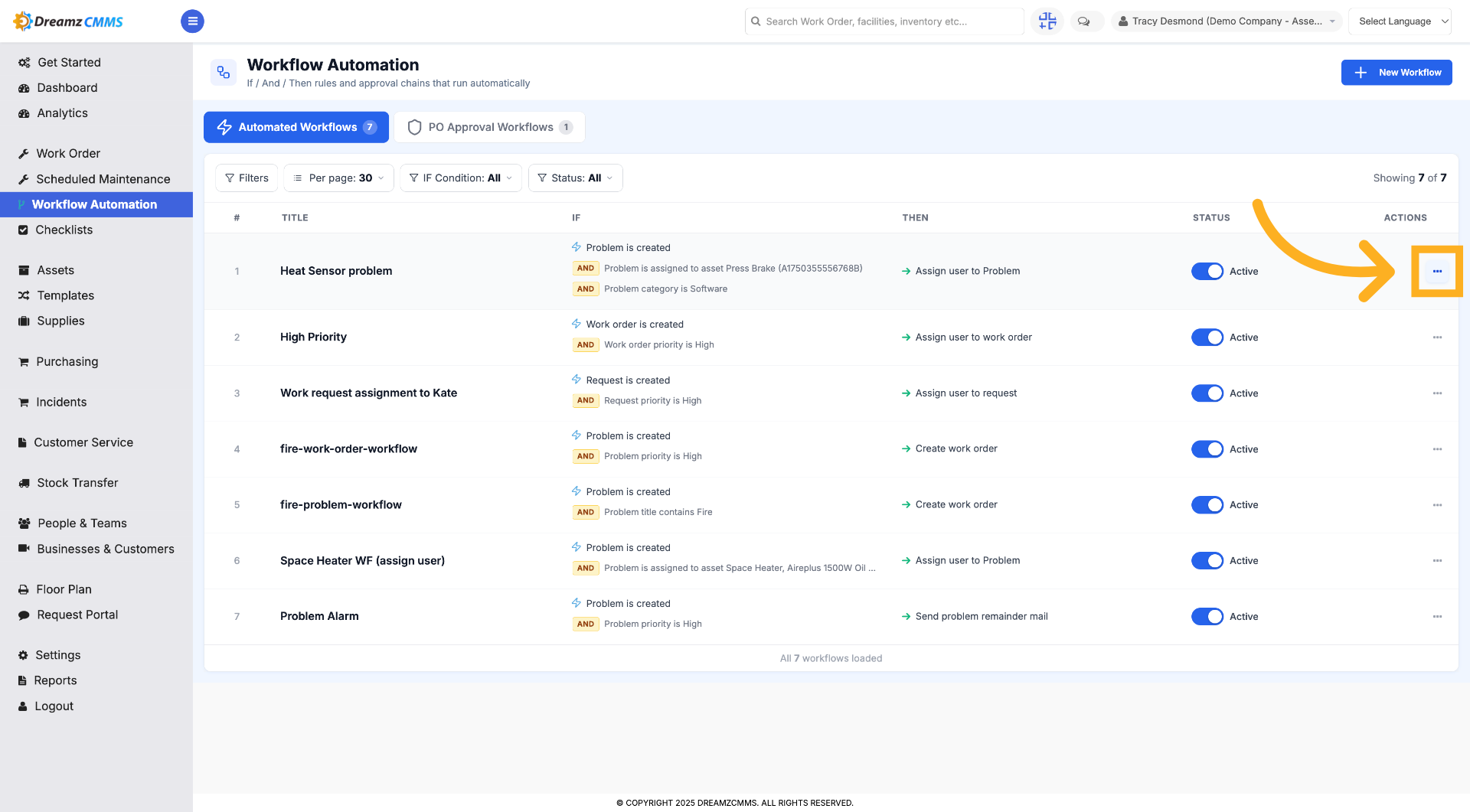Click the Purchasing cart icon
Screen dimensions: 1470x812
click(24, 362)
